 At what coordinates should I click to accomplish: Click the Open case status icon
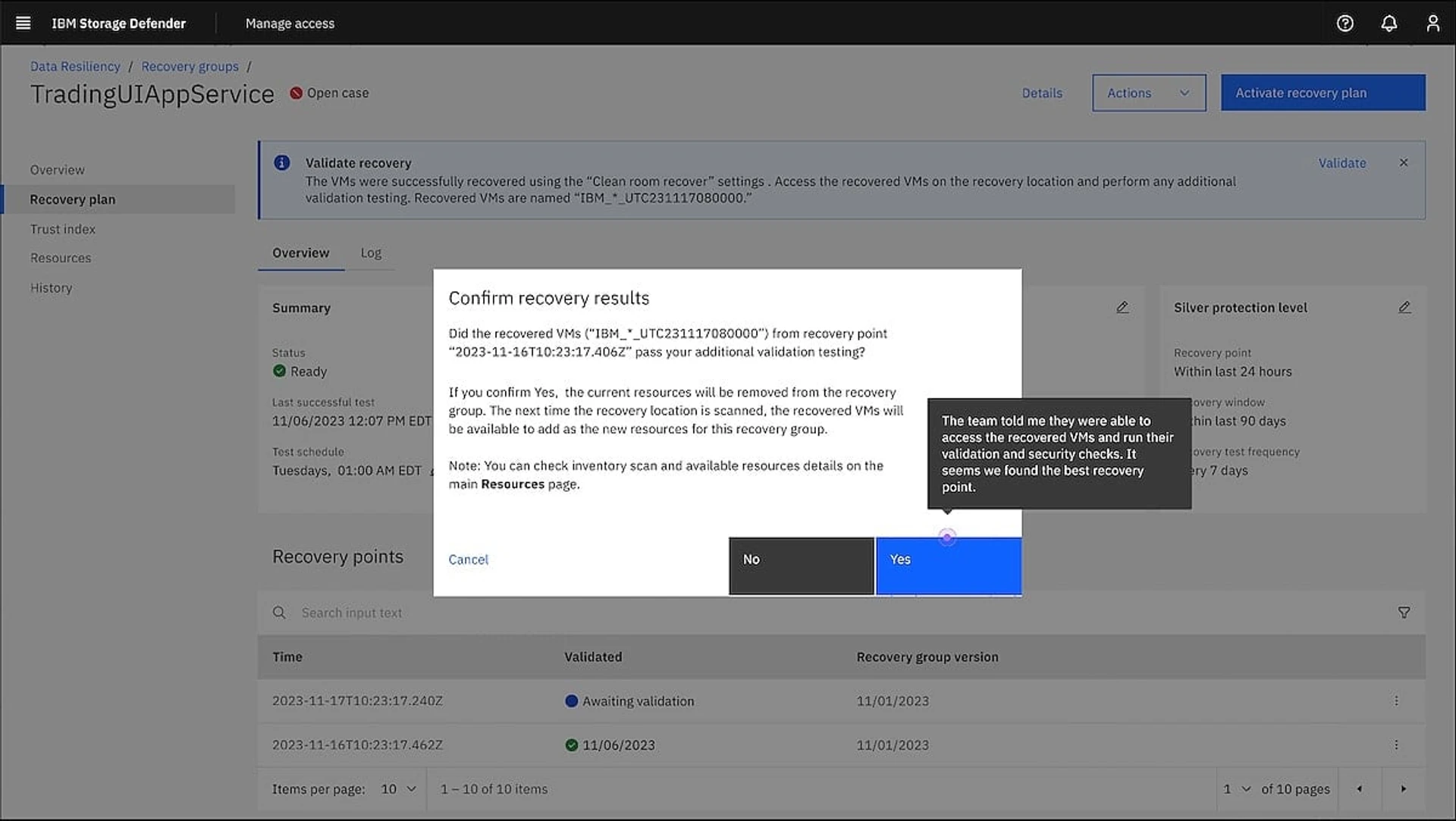click(296, 92)
